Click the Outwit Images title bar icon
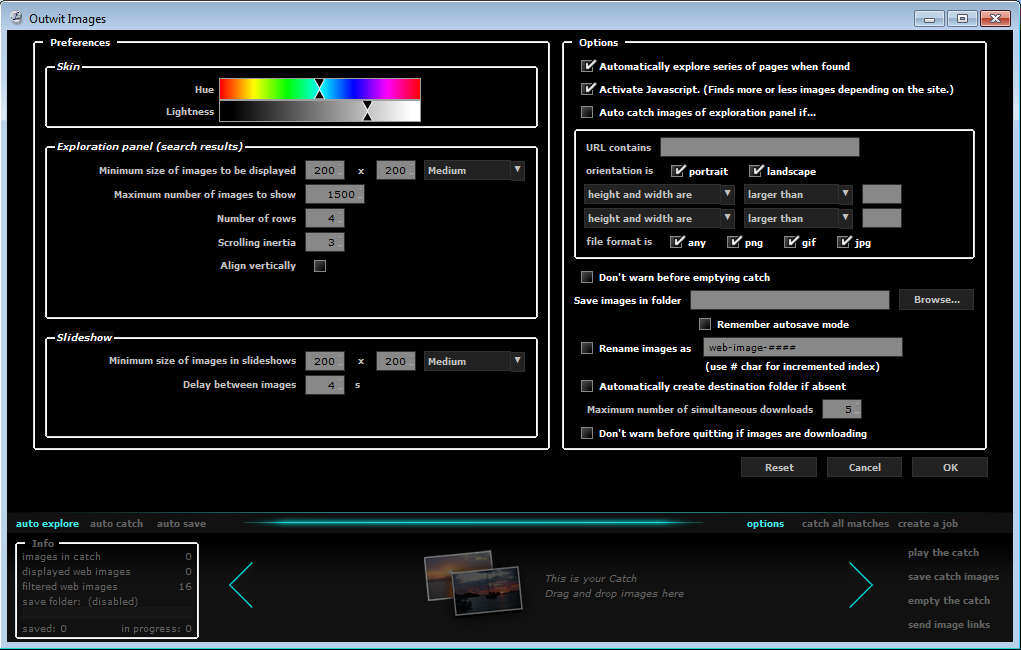This screenshot has height=650, width=1021. click(16, 18)
